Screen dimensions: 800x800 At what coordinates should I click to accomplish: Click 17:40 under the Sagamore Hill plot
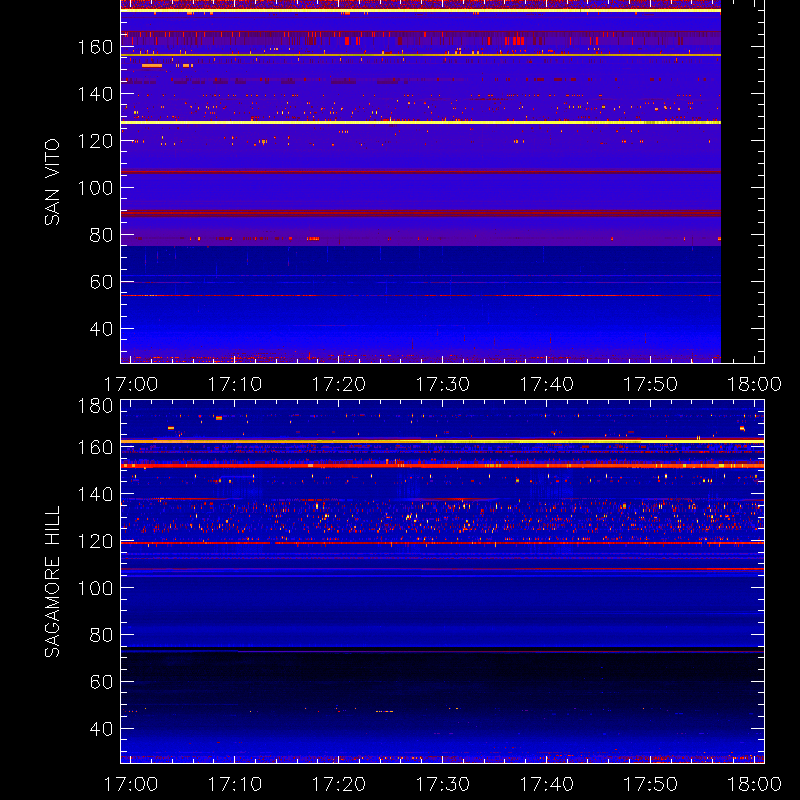point(547,784)
